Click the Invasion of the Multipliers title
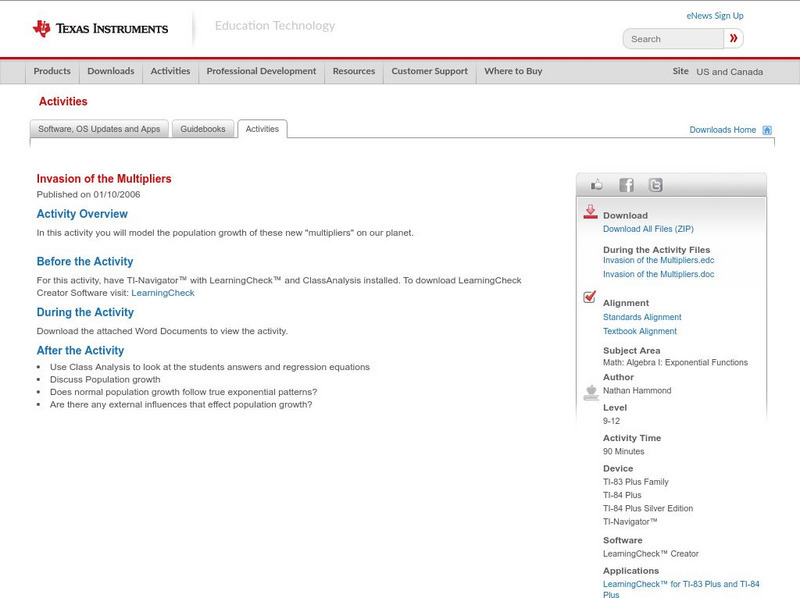The width and height of the screenshot is (800, 598). click(104, 179)
